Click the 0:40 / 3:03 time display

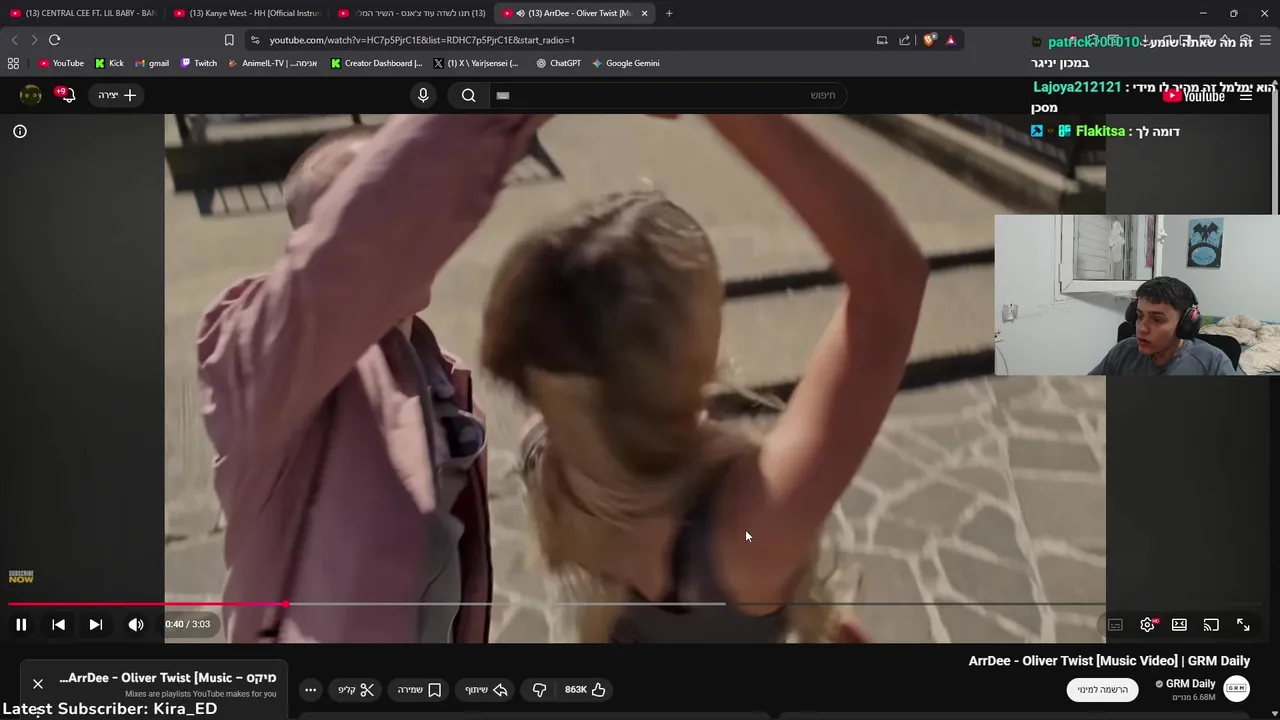point(187,624)
